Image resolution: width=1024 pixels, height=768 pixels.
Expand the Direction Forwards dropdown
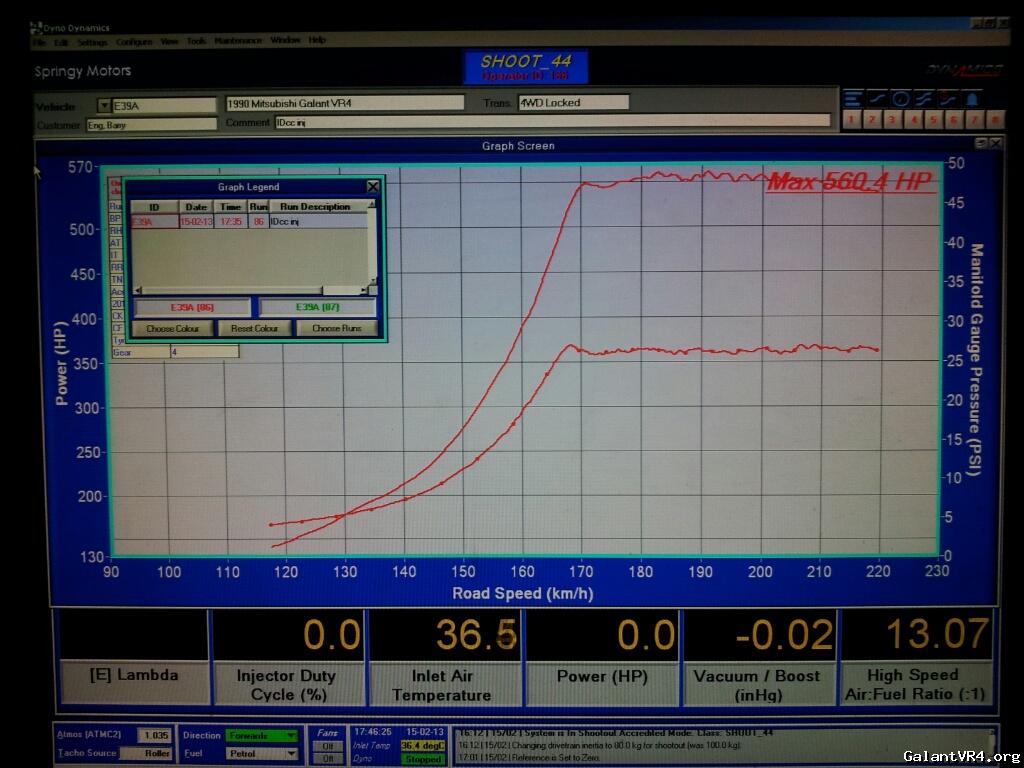coord(291,735)
